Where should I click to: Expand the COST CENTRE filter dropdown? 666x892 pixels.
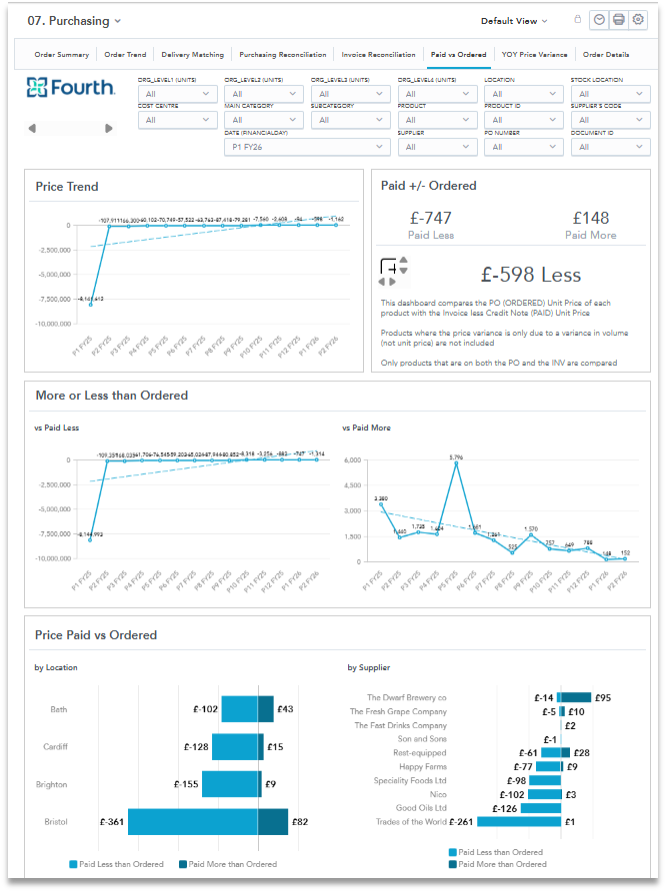[177, 120]
